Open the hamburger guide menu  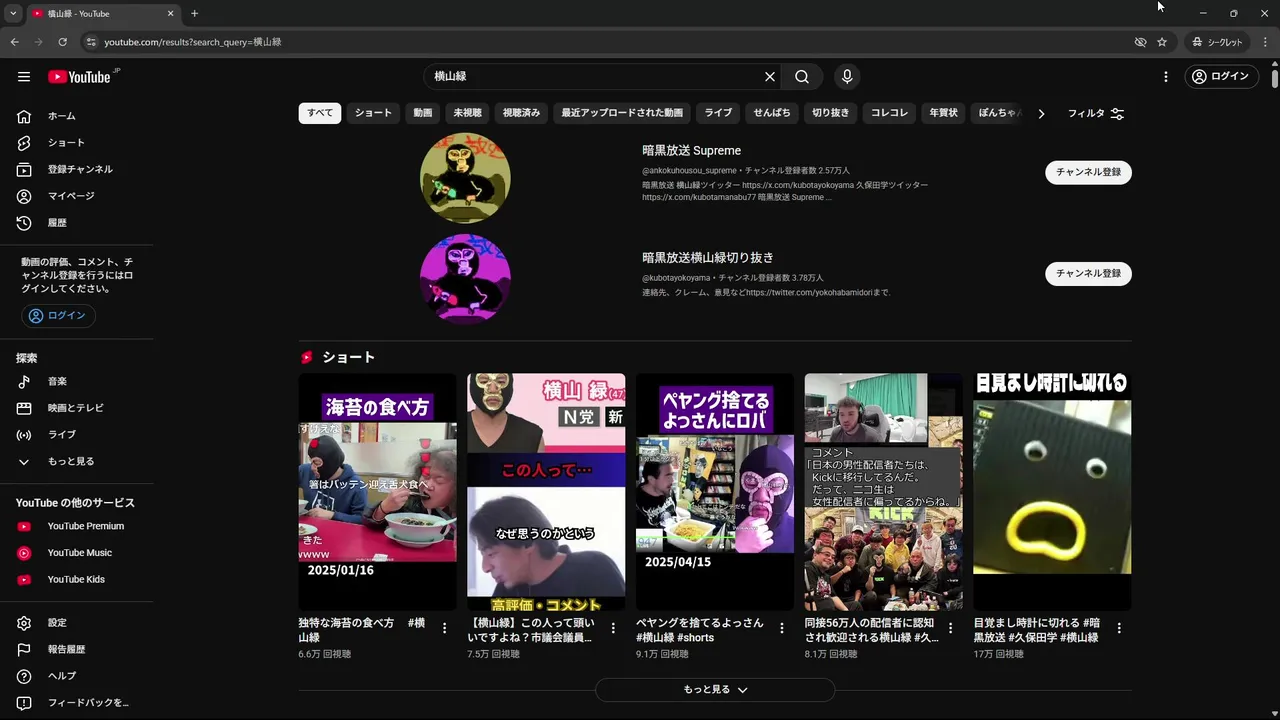pos(24,77)
